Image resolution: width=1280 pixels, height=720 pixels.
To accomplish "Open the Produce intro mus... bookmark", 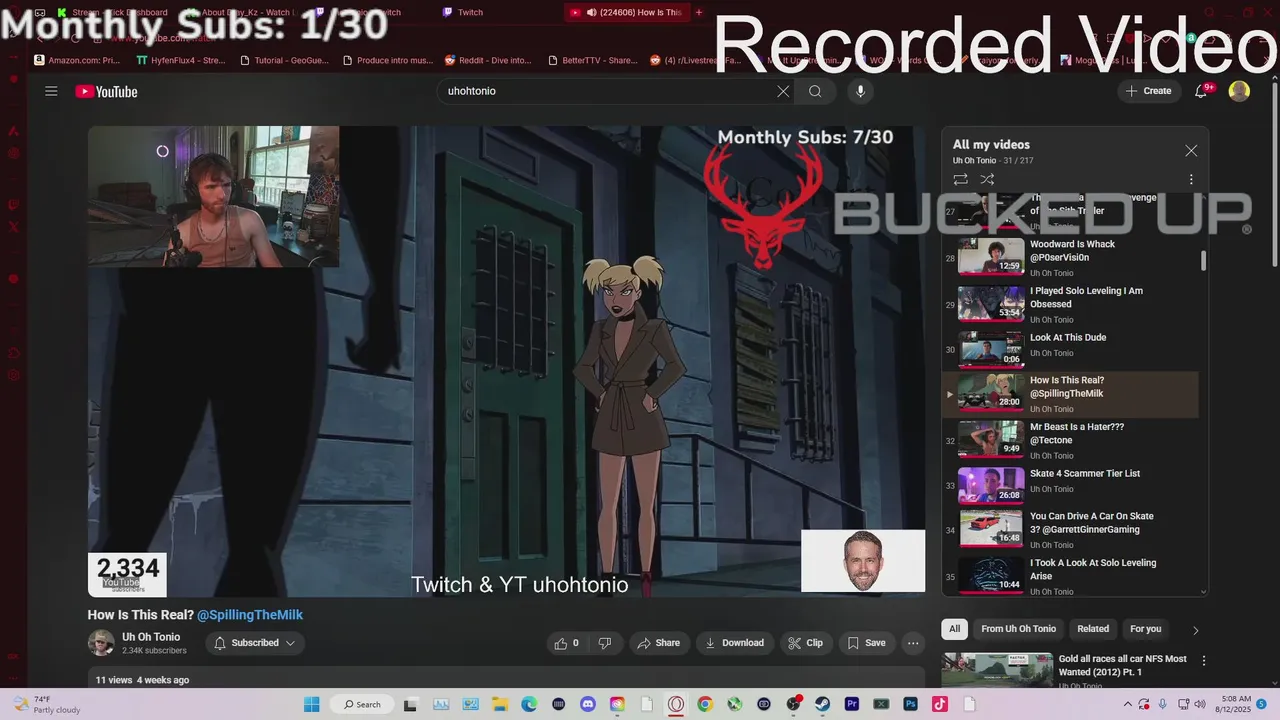I will (388, 60).
